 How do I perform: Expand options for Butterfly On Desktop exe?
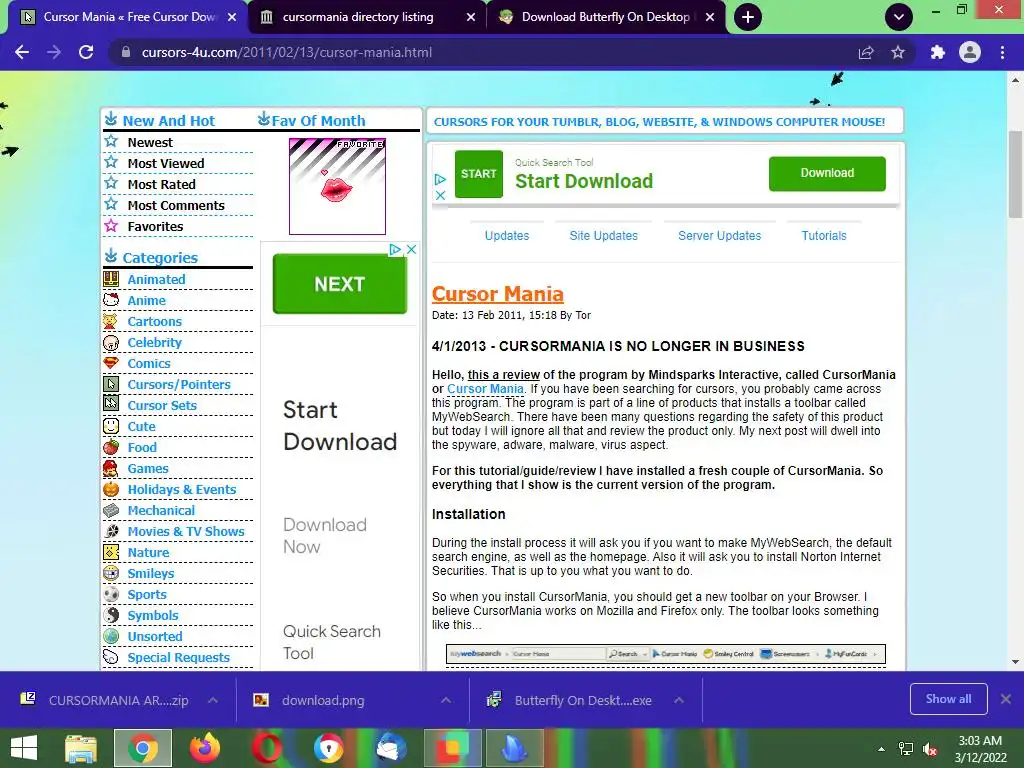coord(679,700)
